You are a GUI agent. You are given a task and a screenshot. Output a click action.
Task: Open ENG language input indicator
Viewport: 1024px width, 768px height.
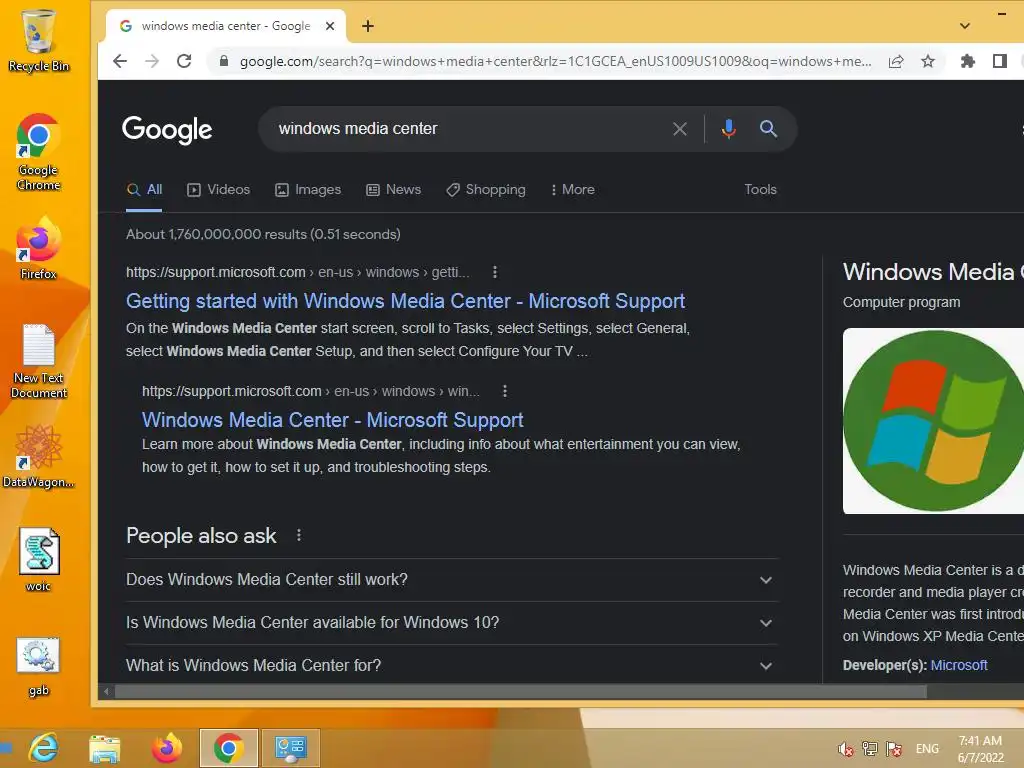pos(927,749)
